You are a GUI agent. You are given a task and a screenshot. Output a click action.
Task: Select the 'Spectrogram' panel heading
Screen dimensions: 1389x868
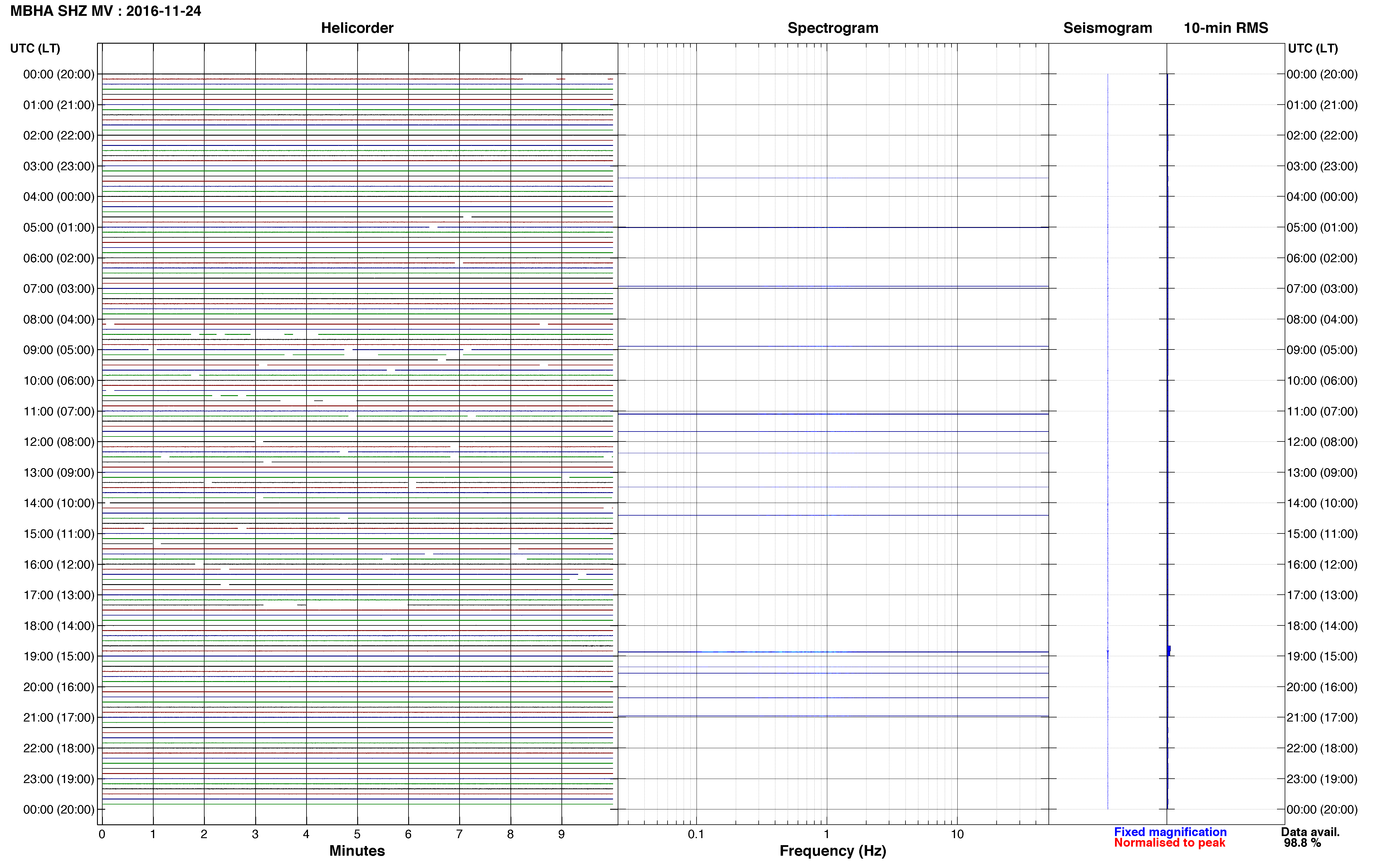(x=833, y=28)
